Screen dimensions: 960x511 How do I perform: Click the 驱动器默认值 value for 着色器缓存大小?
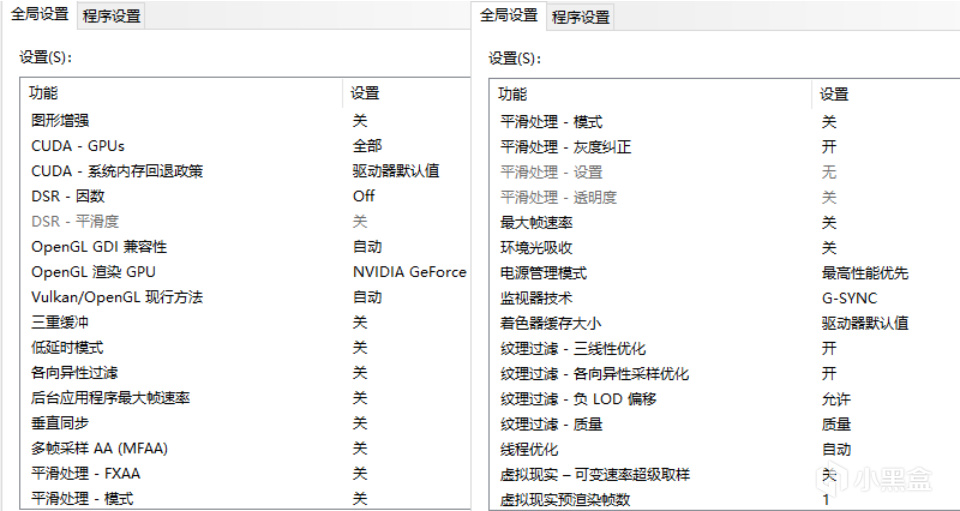click(864, 323)
